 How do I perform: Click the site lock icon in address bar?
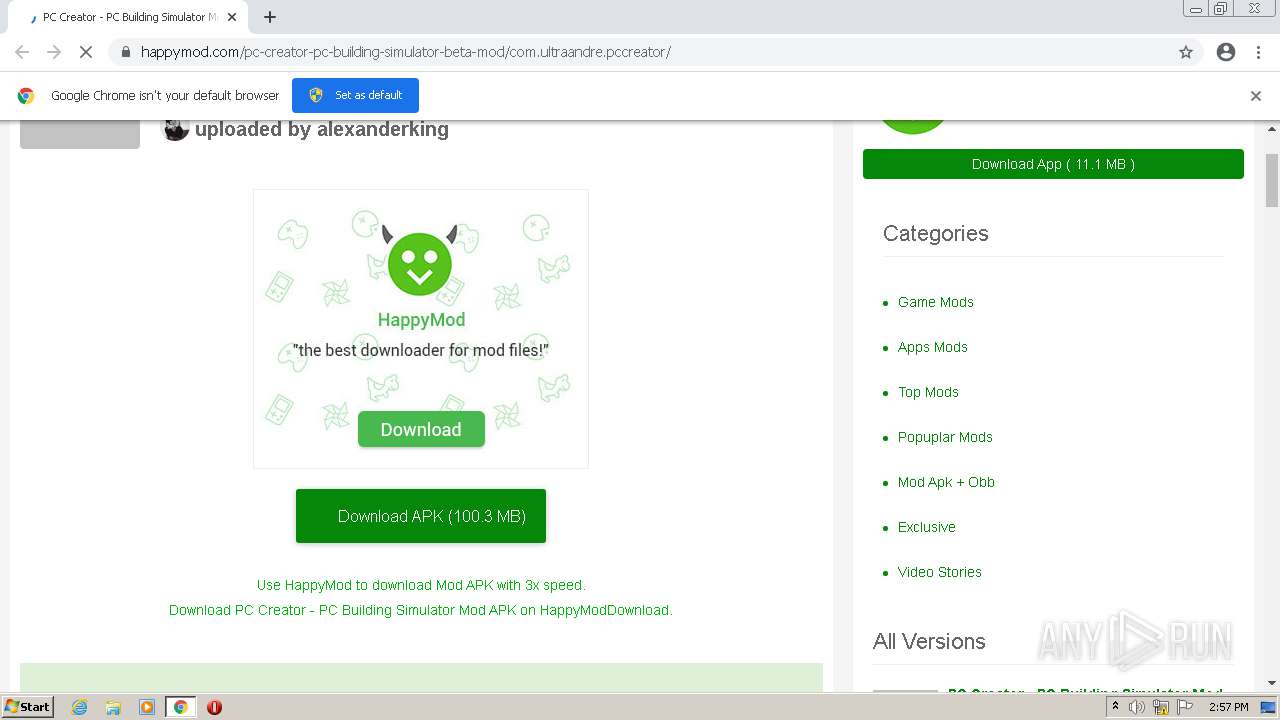click(x=126, y=52)
